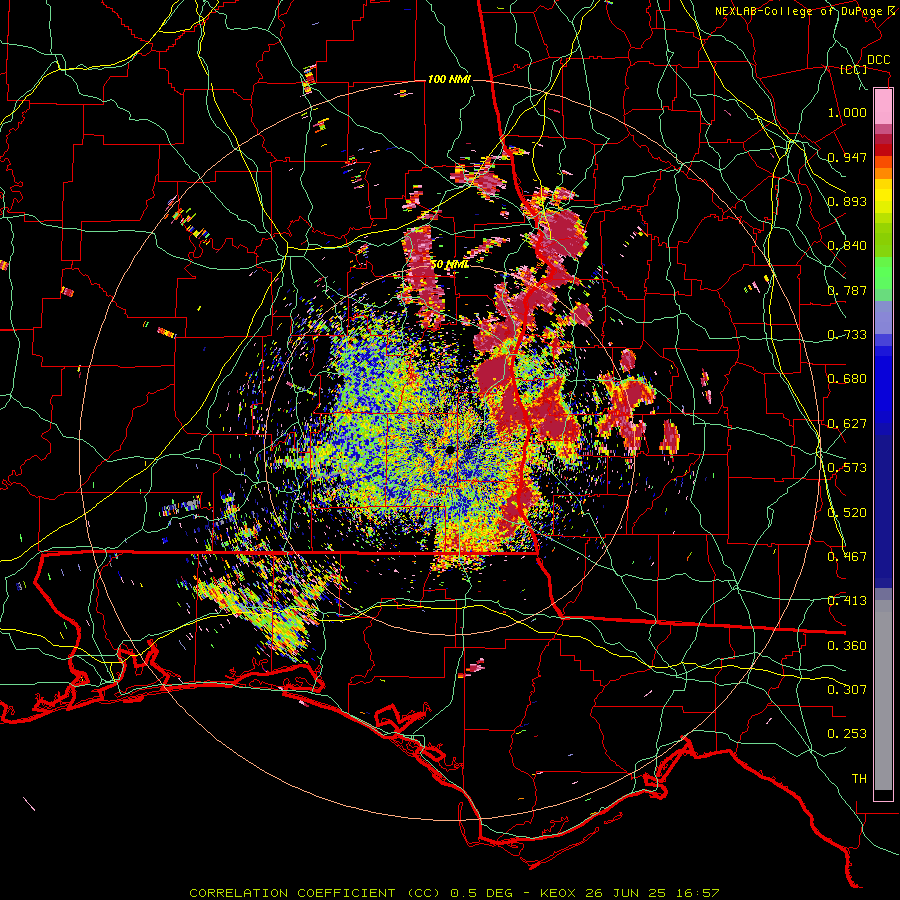Choose the 0.627 scale label
The image size is (900, 900).
coord(847,424)
